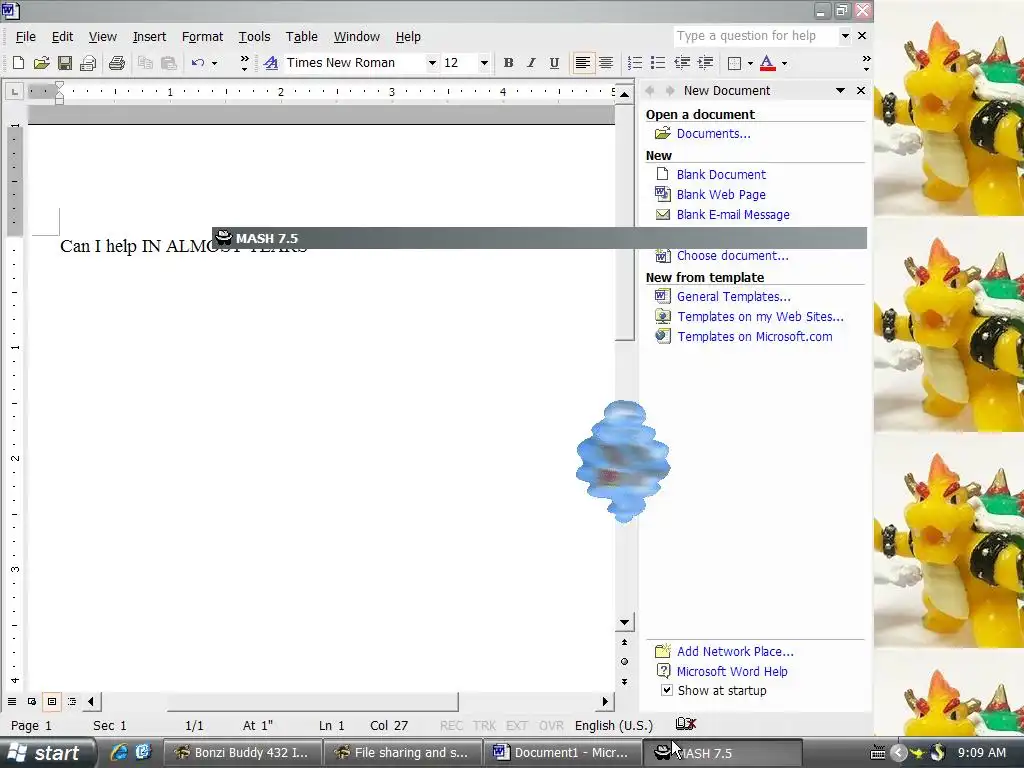This screenshot has height=768, width=1024.
Task: Open Templates on Microsoft.com
Action: click(x=755, y=337)
